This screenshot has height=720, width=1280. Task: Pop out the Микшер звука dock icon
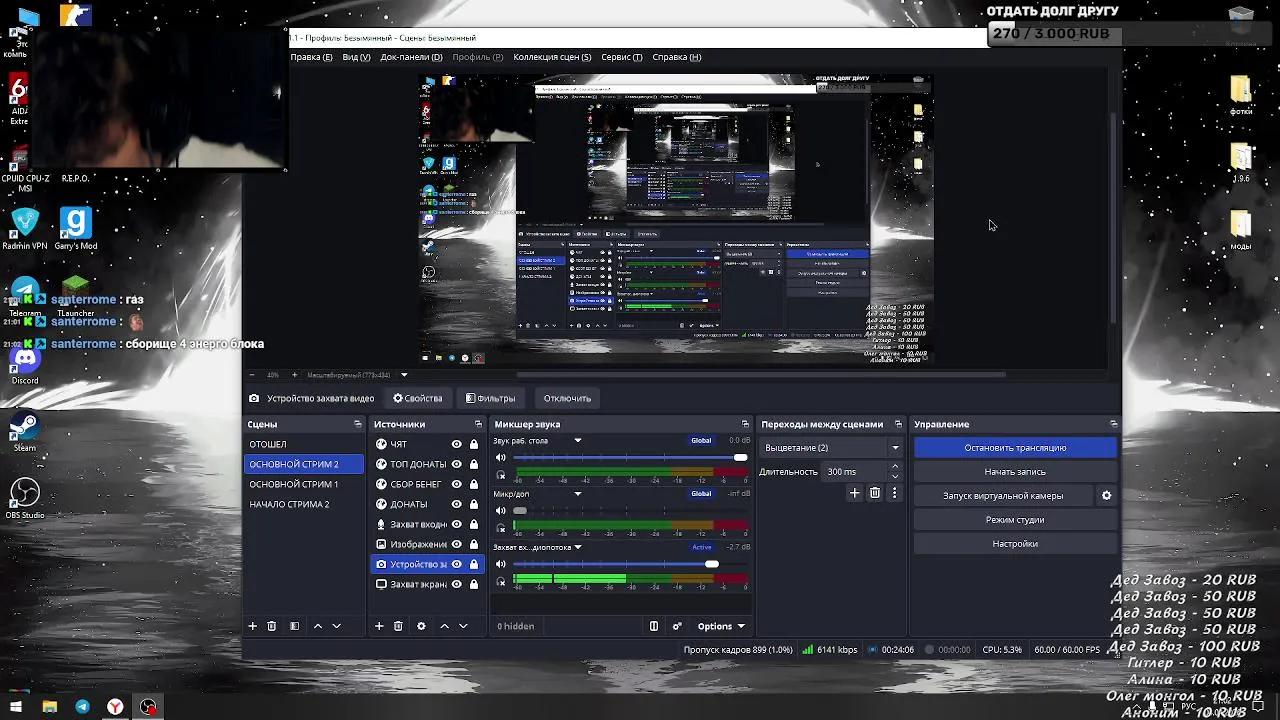tap(745, 424)
